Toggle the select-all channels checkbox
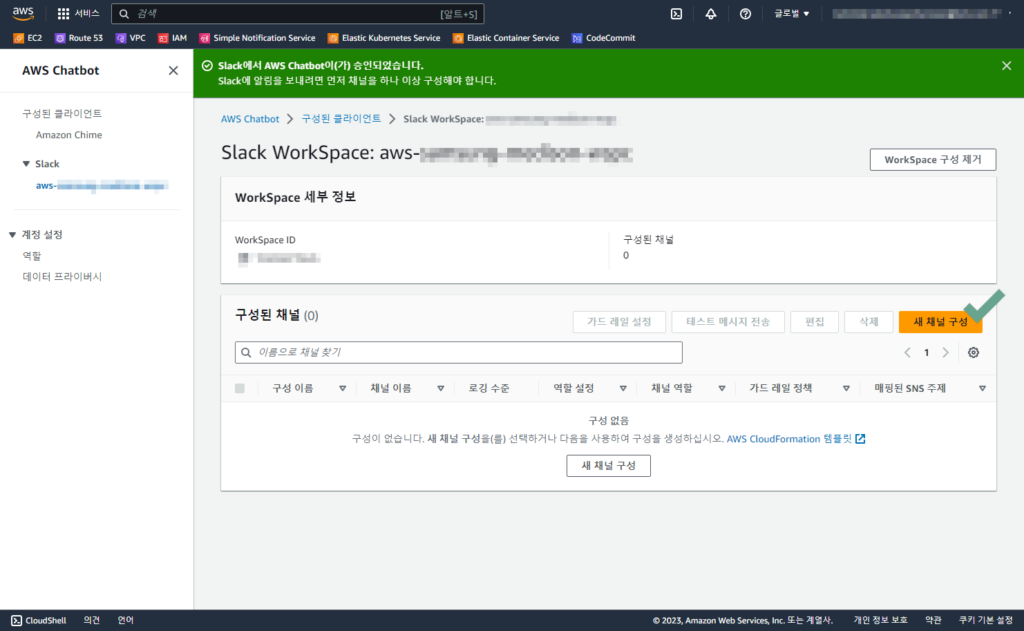Screen dimensions: 1024x631 coord(240,388)
